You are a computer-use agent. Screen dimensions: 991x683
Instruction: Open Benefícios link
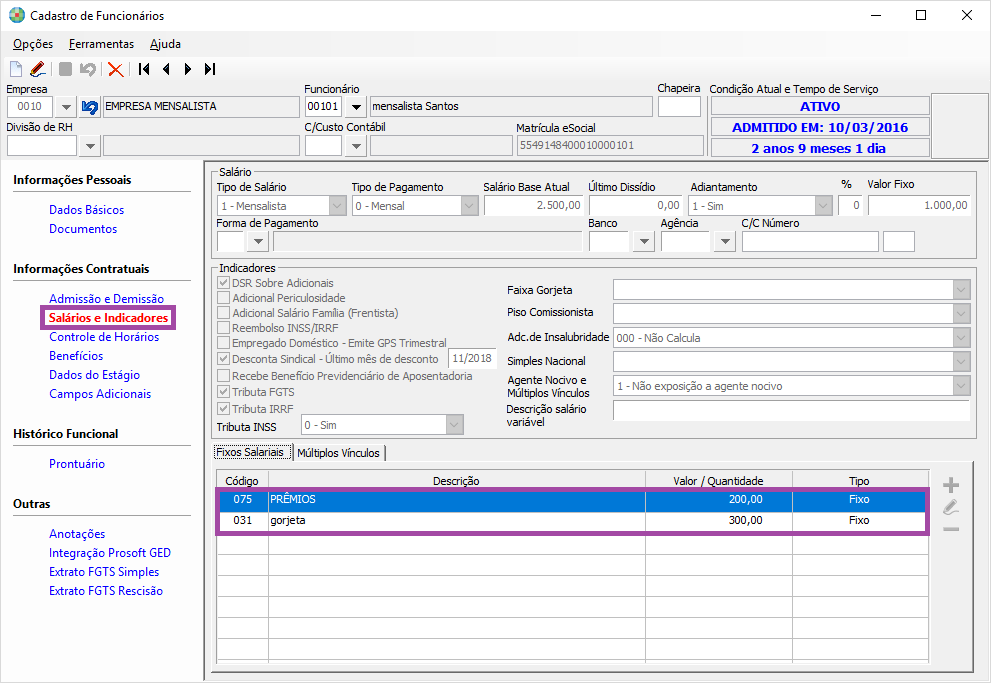[76, 356]
